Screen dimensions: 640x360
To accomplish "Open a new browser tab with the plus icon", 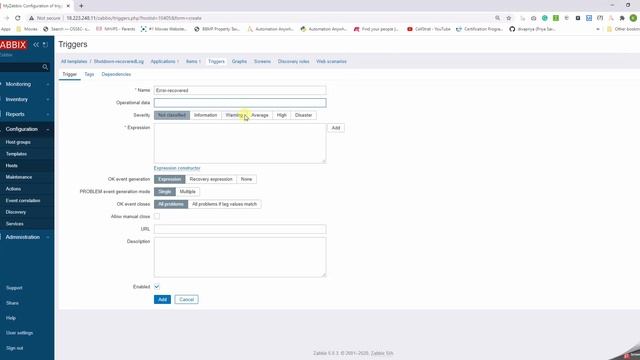I will tap(81, 6).
